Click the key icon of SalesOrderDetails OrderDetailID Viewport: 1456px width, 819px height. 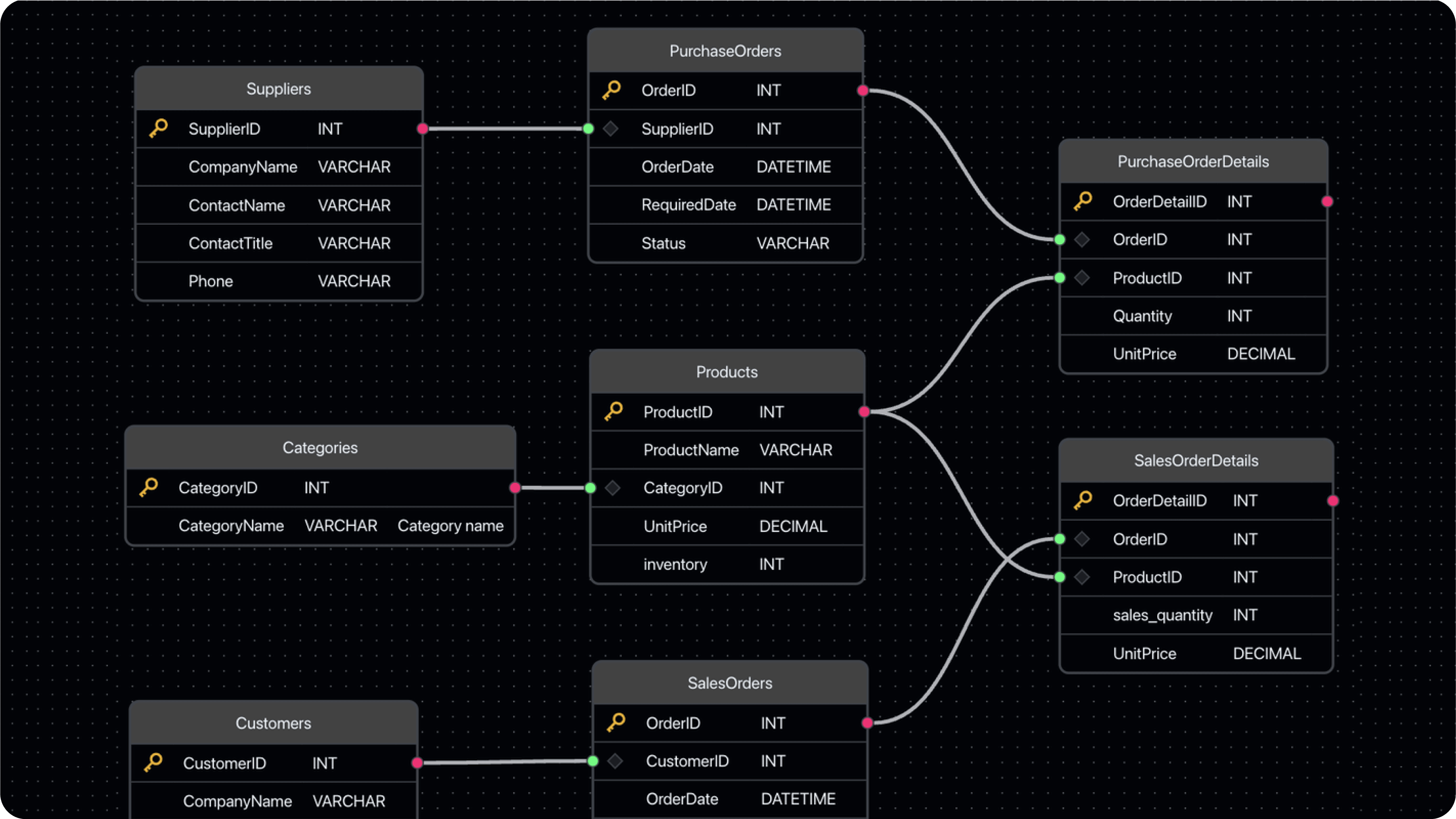(1083, 500)
